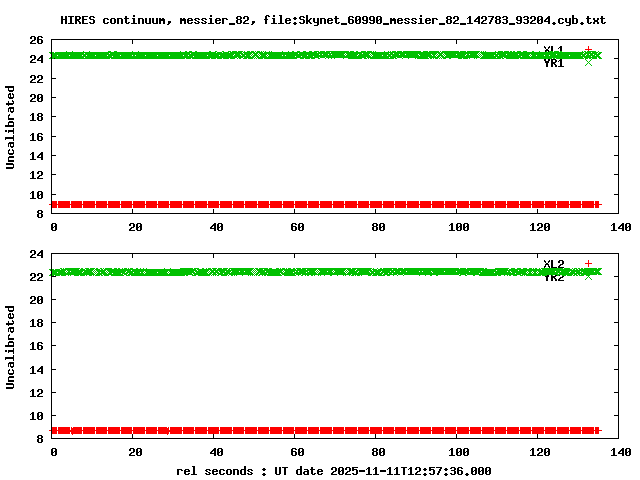Click the bottom plot's Uncalibrated y-axis label
This screenshot has width=640, height=480.
coord(11,347)
